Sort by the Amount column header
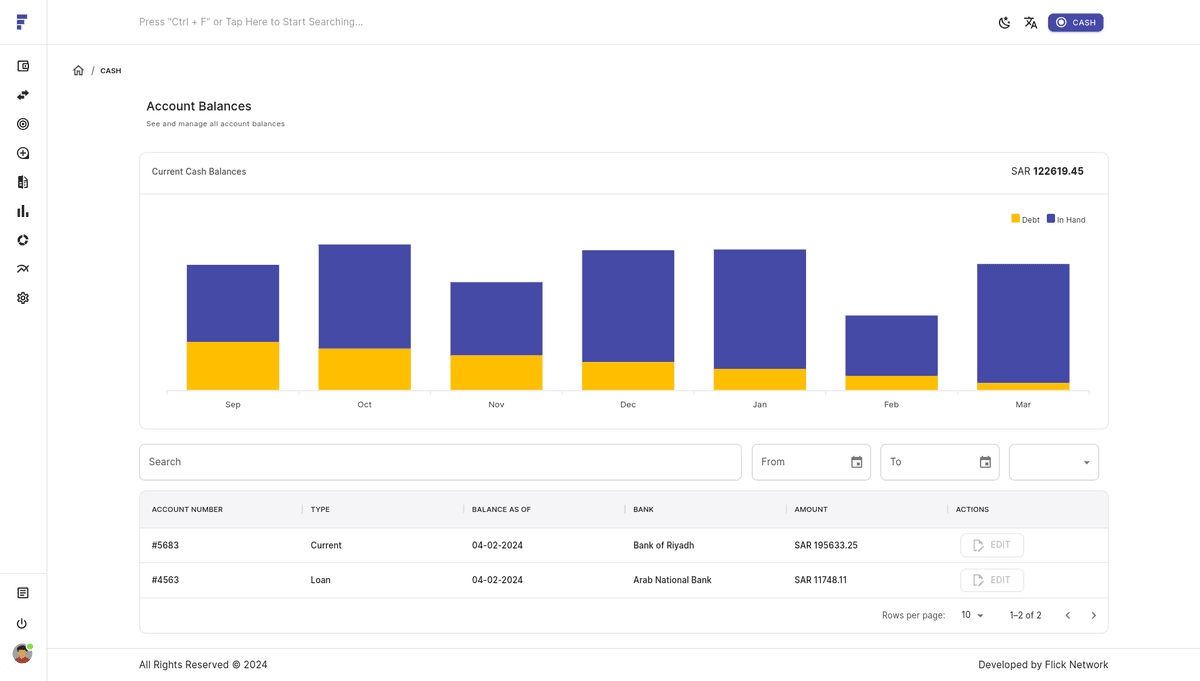1200x681 pixels. pyautogui.click(x=811, y=509)
